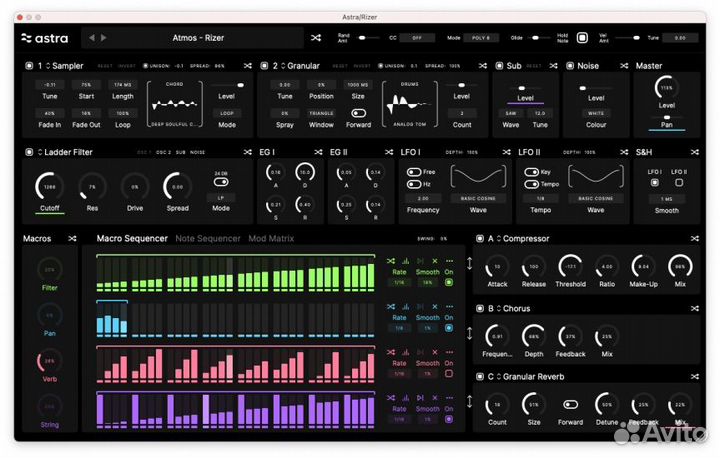
Task: Disable the Sub oscillator
Action: 499,66
